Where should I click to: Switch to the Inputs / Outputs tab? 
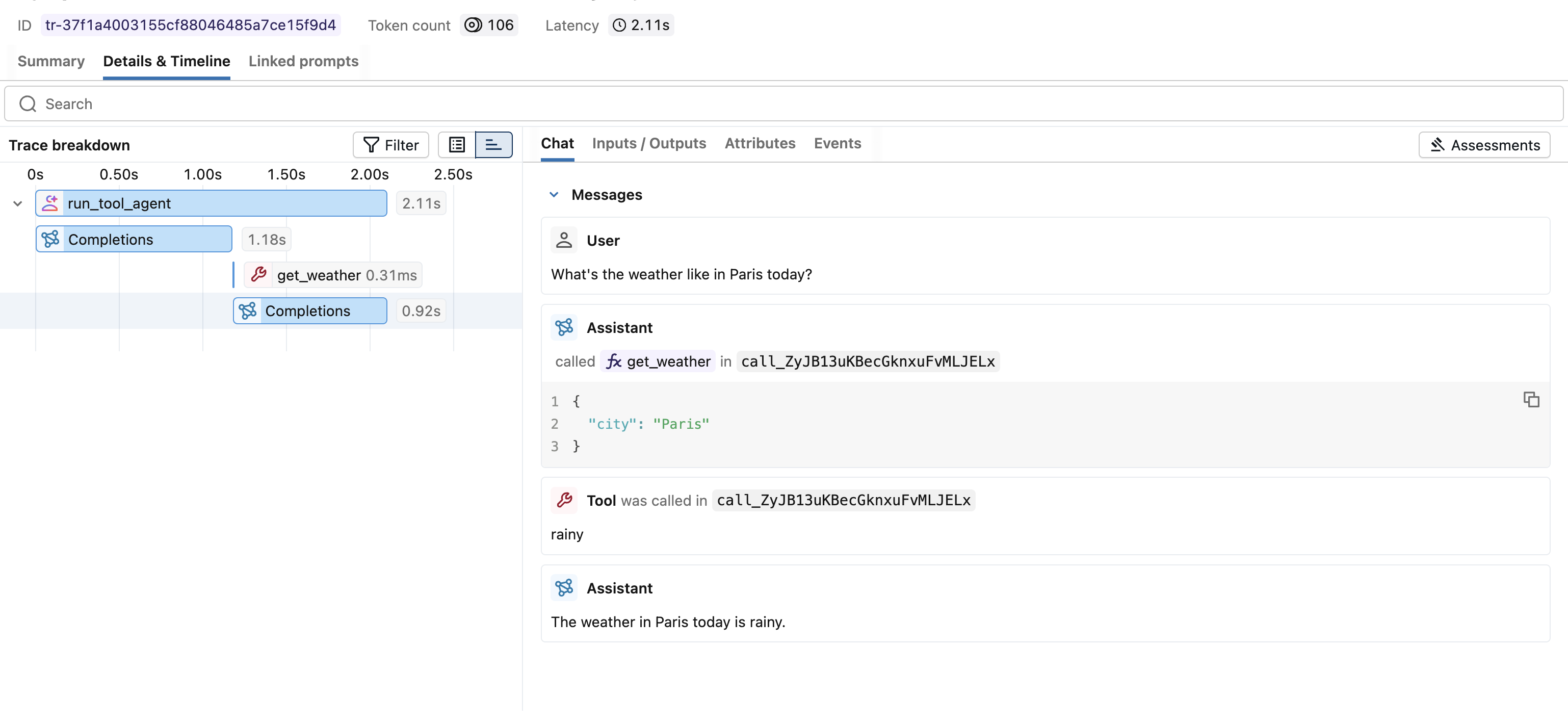(x=649, y=143)
